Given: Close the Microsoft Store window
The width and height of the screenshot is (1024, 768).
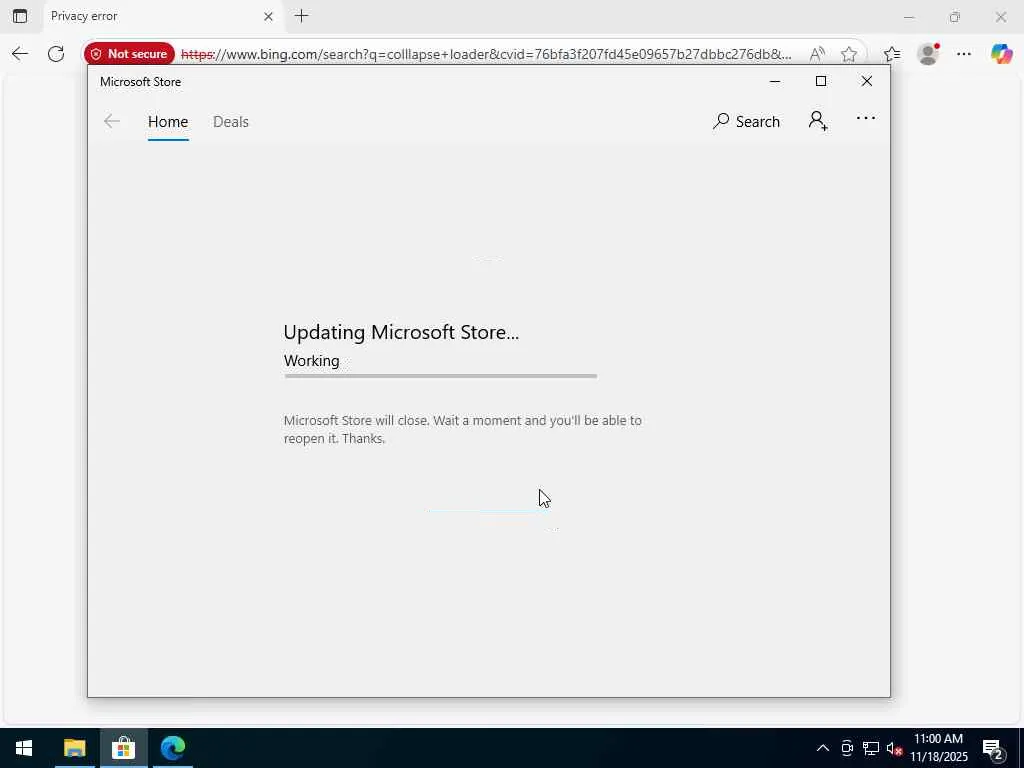Looking at the screenshot, I should (x=867, y=82).
